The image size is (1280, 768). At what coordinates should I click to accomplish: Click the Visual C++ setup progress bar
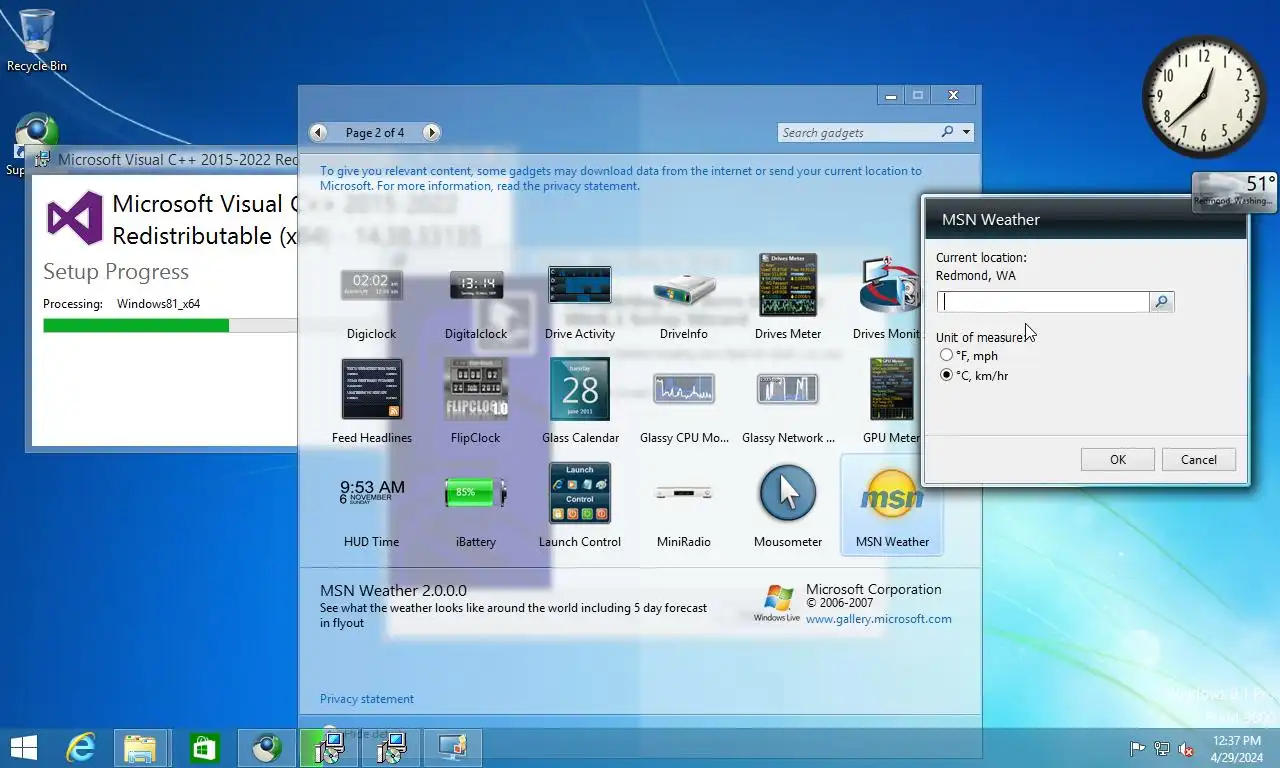tap(170, 325)
